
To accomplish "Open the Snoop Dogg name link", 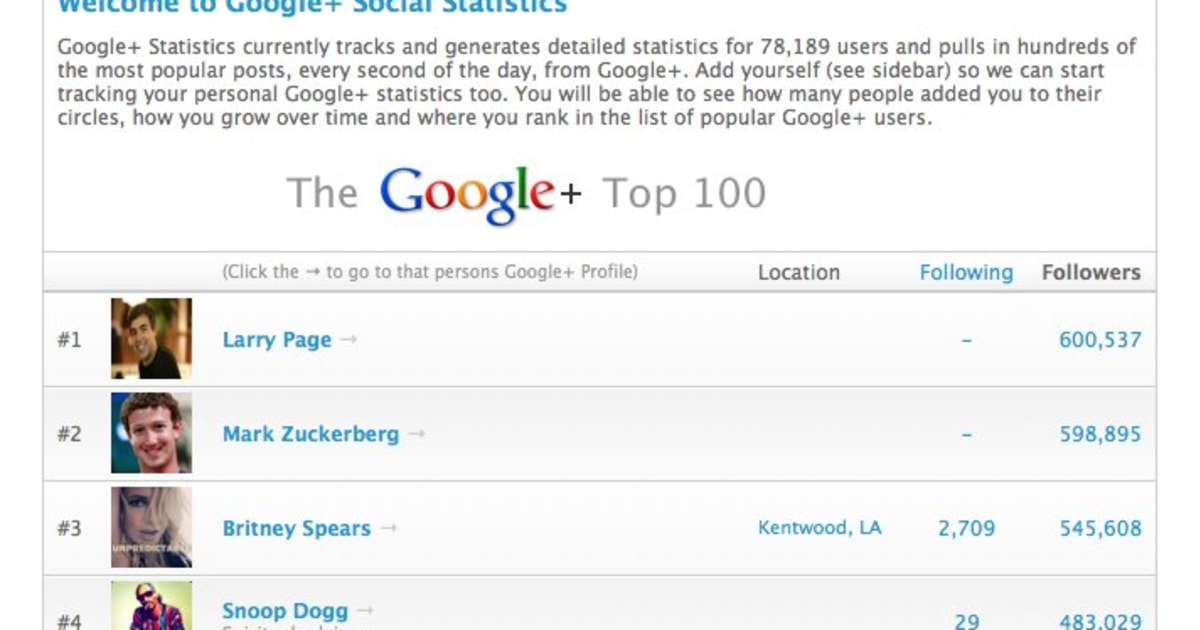I will click(x=285, y=610).
